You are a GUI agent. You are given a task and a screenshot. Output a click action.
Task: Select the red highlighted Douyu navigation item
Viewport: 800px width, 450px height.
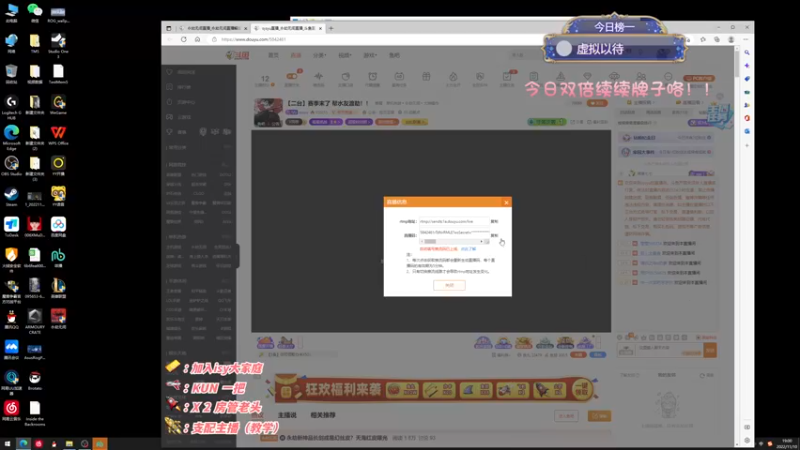(296, 55)
